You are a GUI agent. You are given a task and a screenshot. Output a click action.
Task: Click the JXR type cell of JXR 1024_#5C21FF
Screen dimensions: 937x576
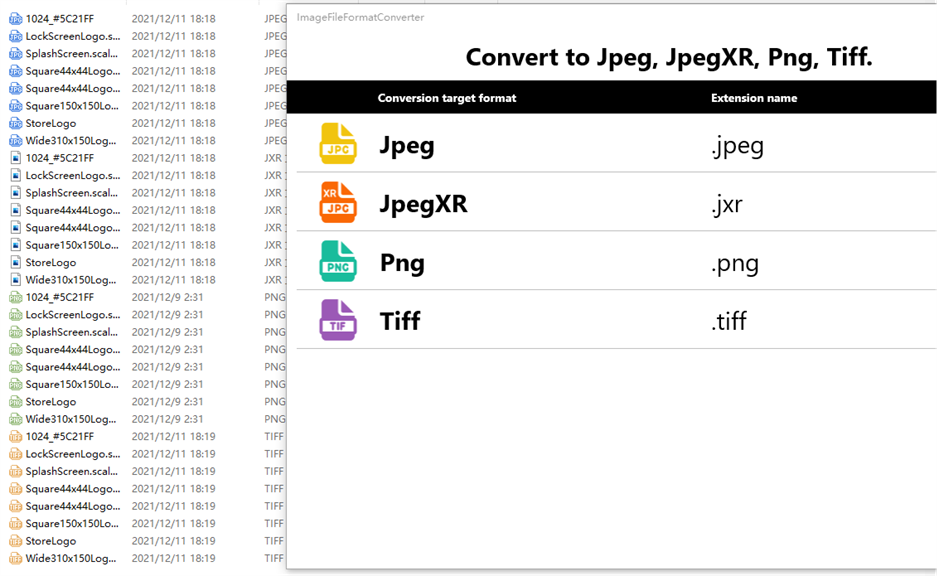pos(273,158)
